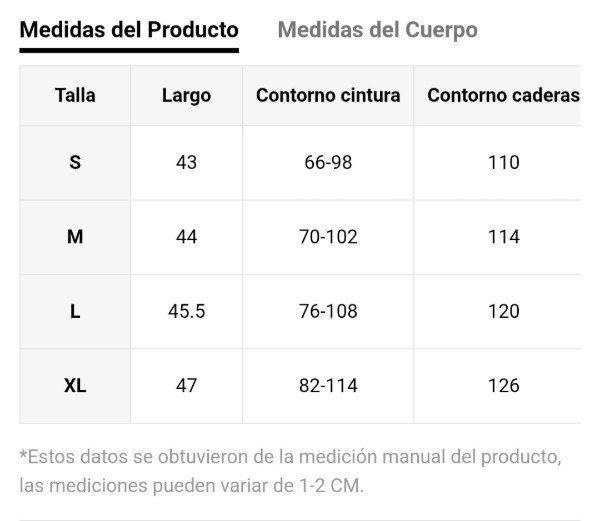Select the size M row label
The image size is (600, 521).
(x=75, y=237)
